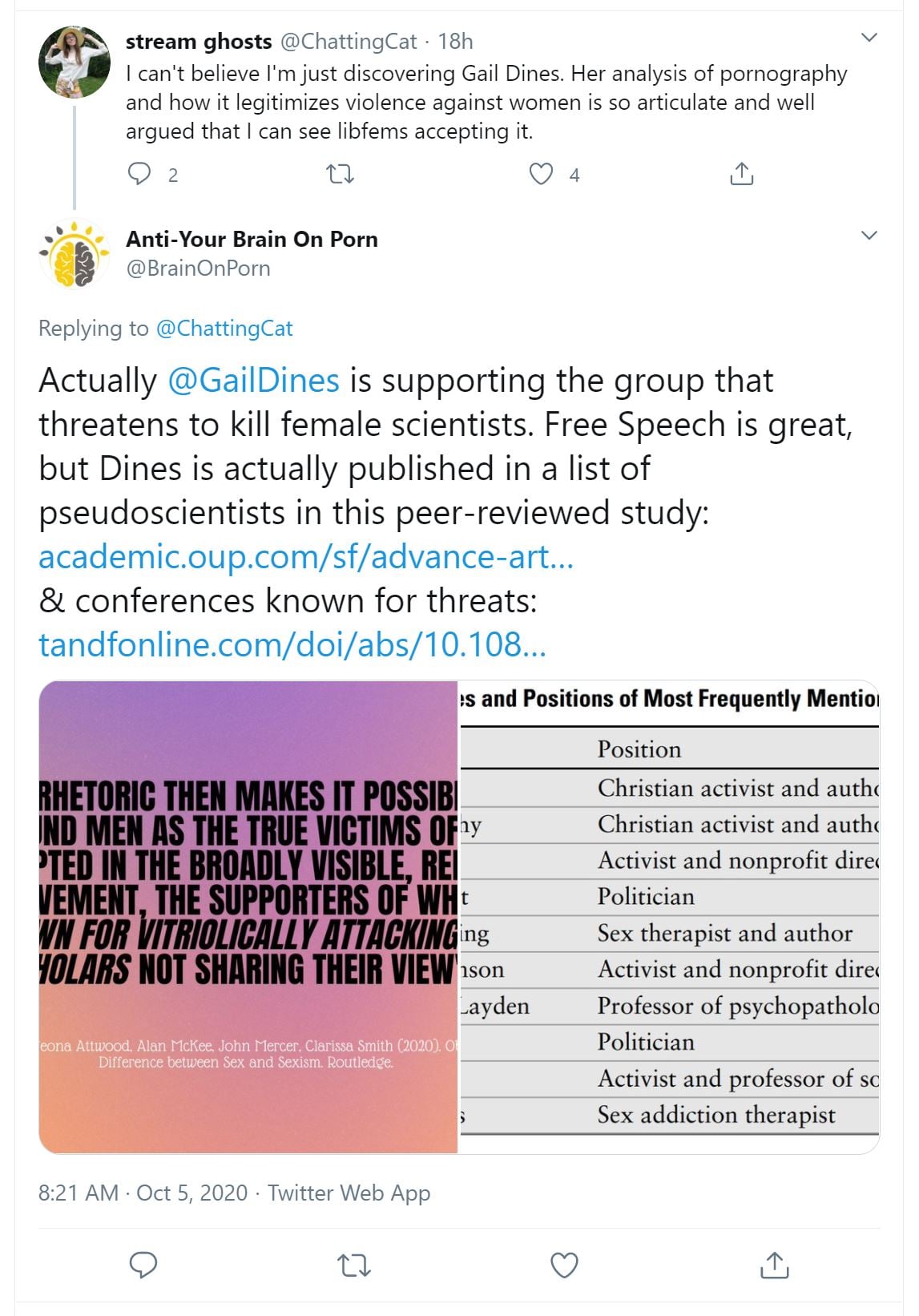Like the stream ghosts tweet
This screenshot has width=919, height=1316.
pos(542,174)
